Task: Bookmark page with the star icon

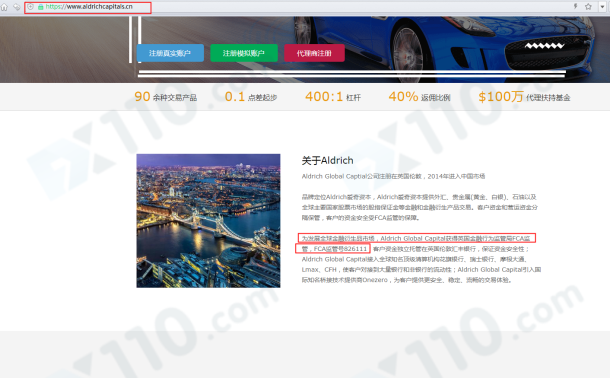Action: 588,7
